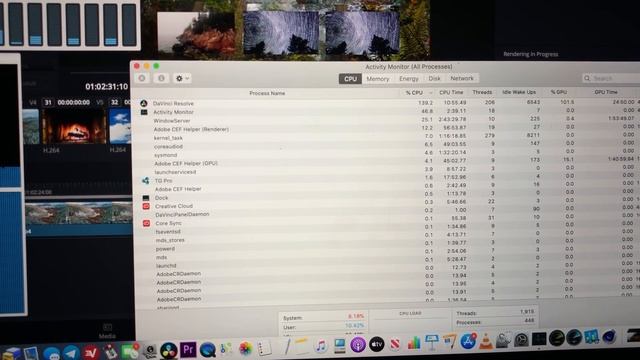Switch to the Memory tab
The image size is (640, 360).
point(378,79)
